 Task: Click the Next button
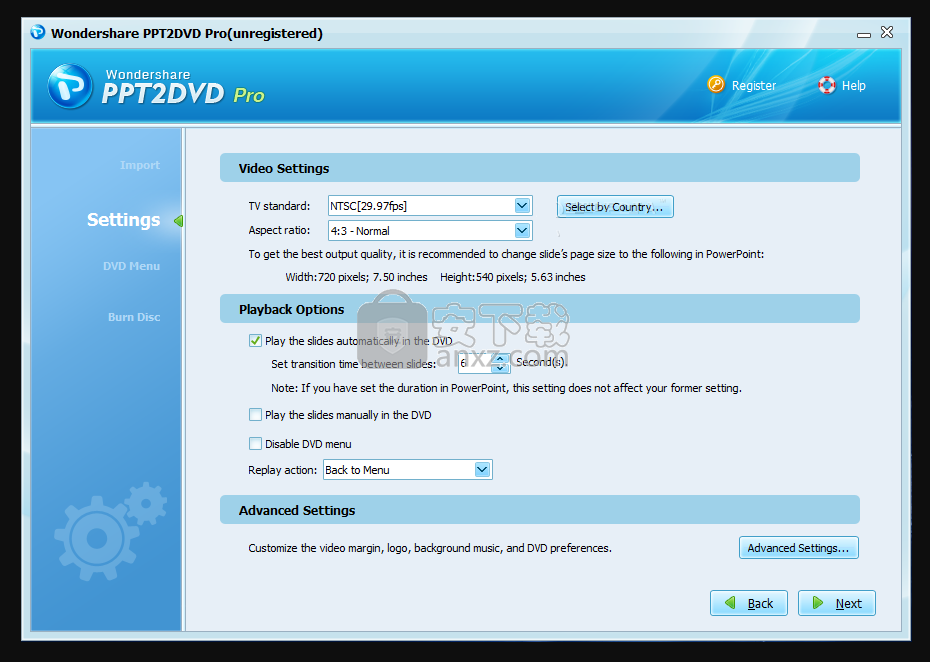point(836,603)
